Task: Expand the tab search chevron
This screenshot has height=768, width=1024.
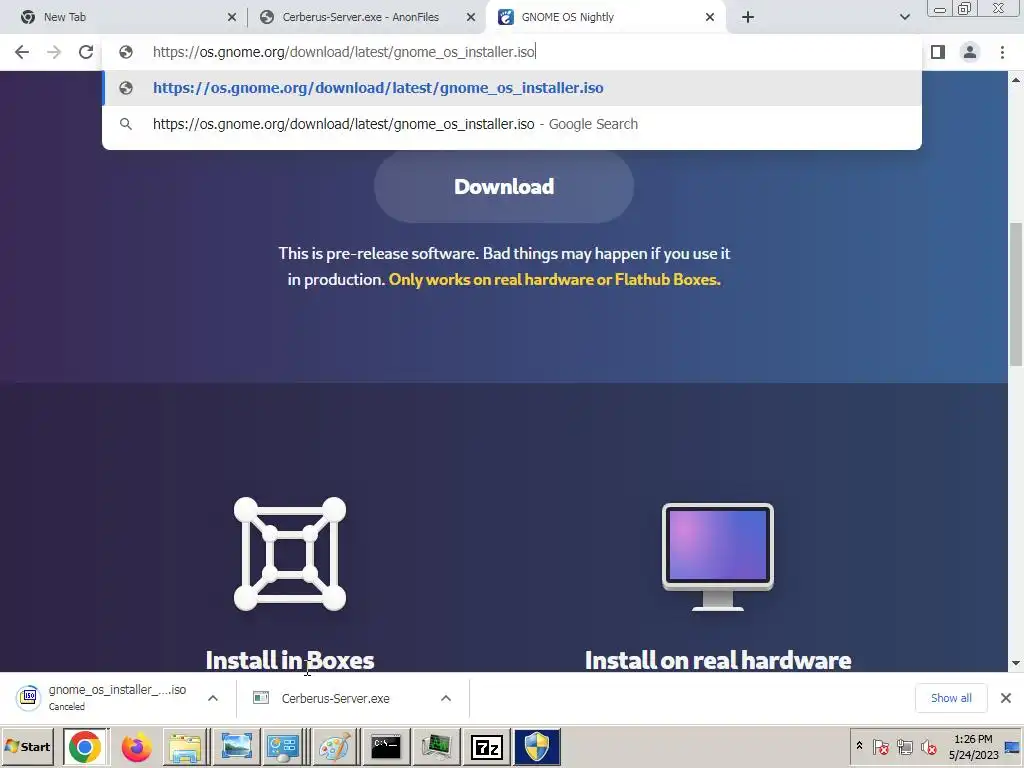Action: pos(904,17)
